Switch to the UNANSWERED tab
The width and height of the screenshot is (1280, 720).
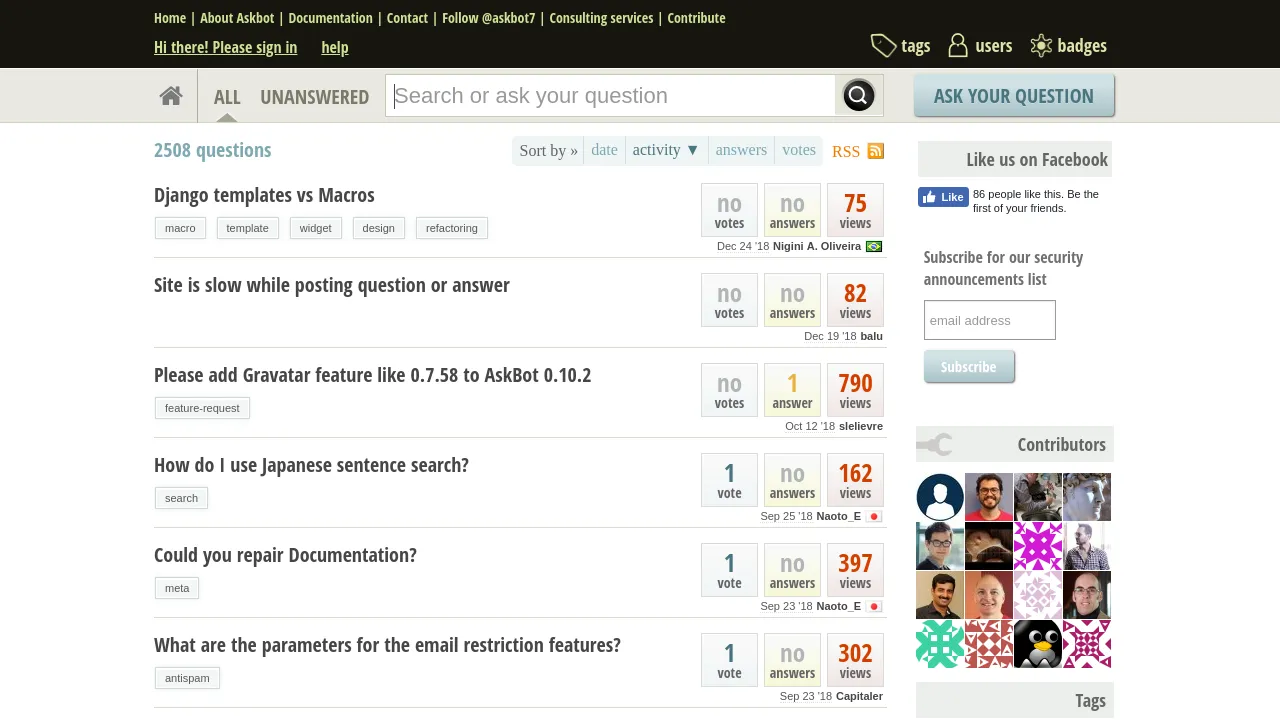[x=314, y=97]
